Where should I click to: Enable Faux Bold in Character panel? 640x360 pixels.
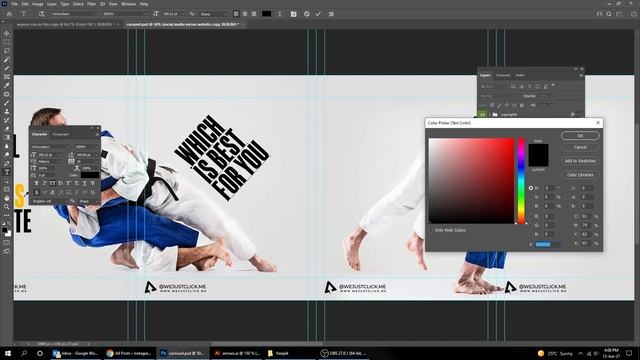tap(37, 183)
